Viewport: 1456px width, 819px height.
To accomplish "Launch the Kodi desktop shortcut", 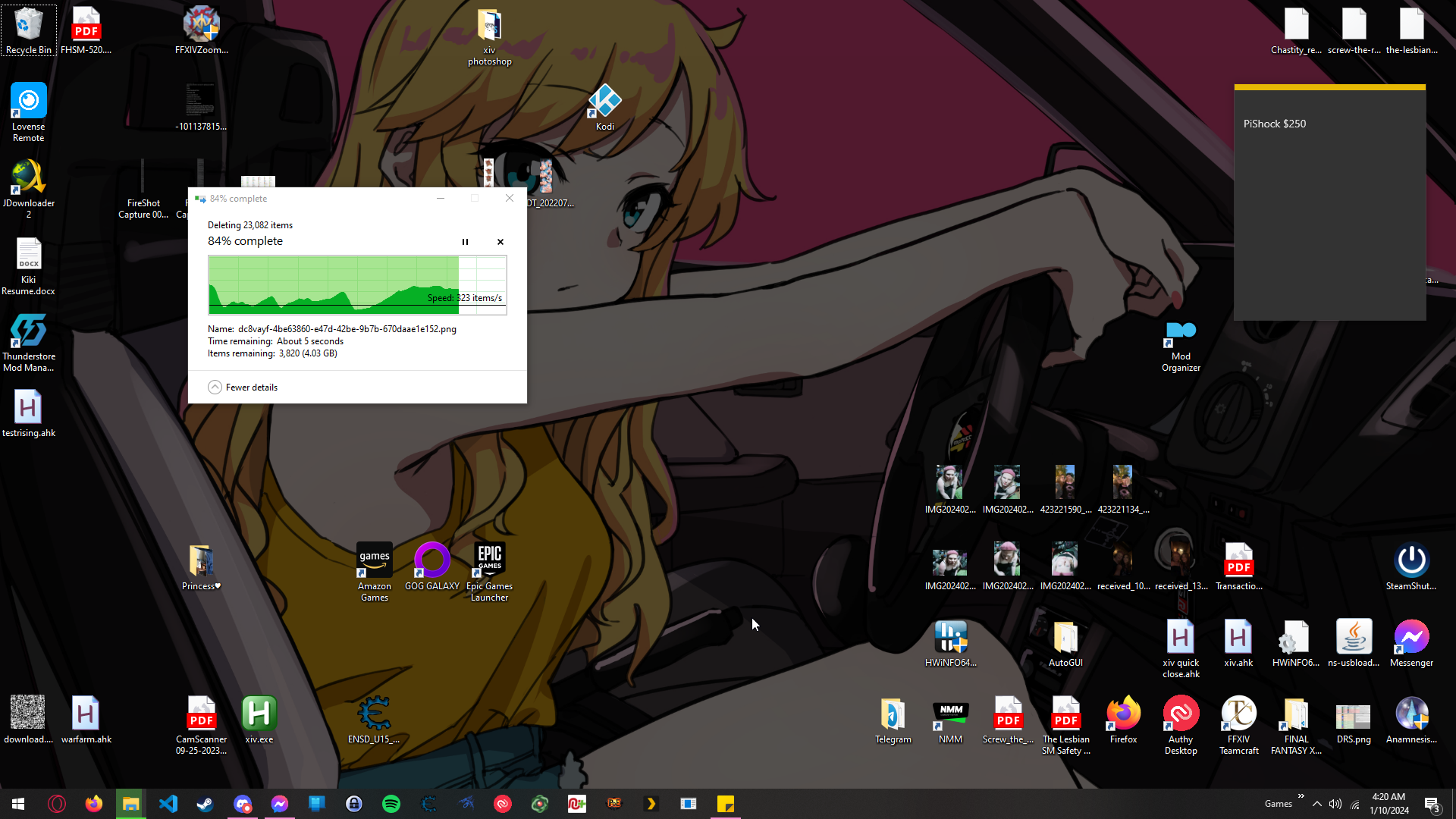I will (605, 108).
